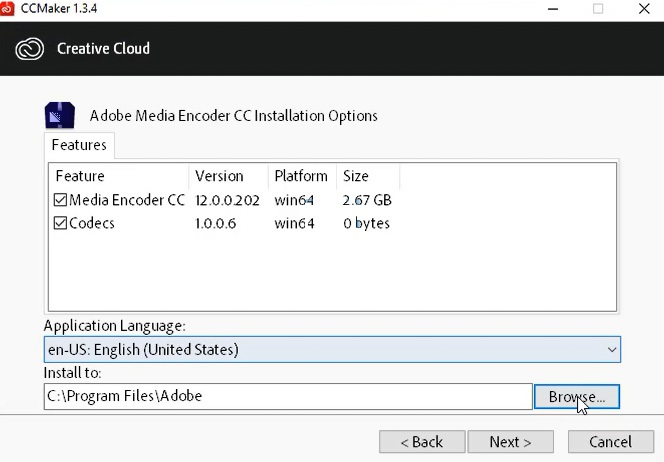
Task: Proceed by clicking Next
Action: point(510,442)
